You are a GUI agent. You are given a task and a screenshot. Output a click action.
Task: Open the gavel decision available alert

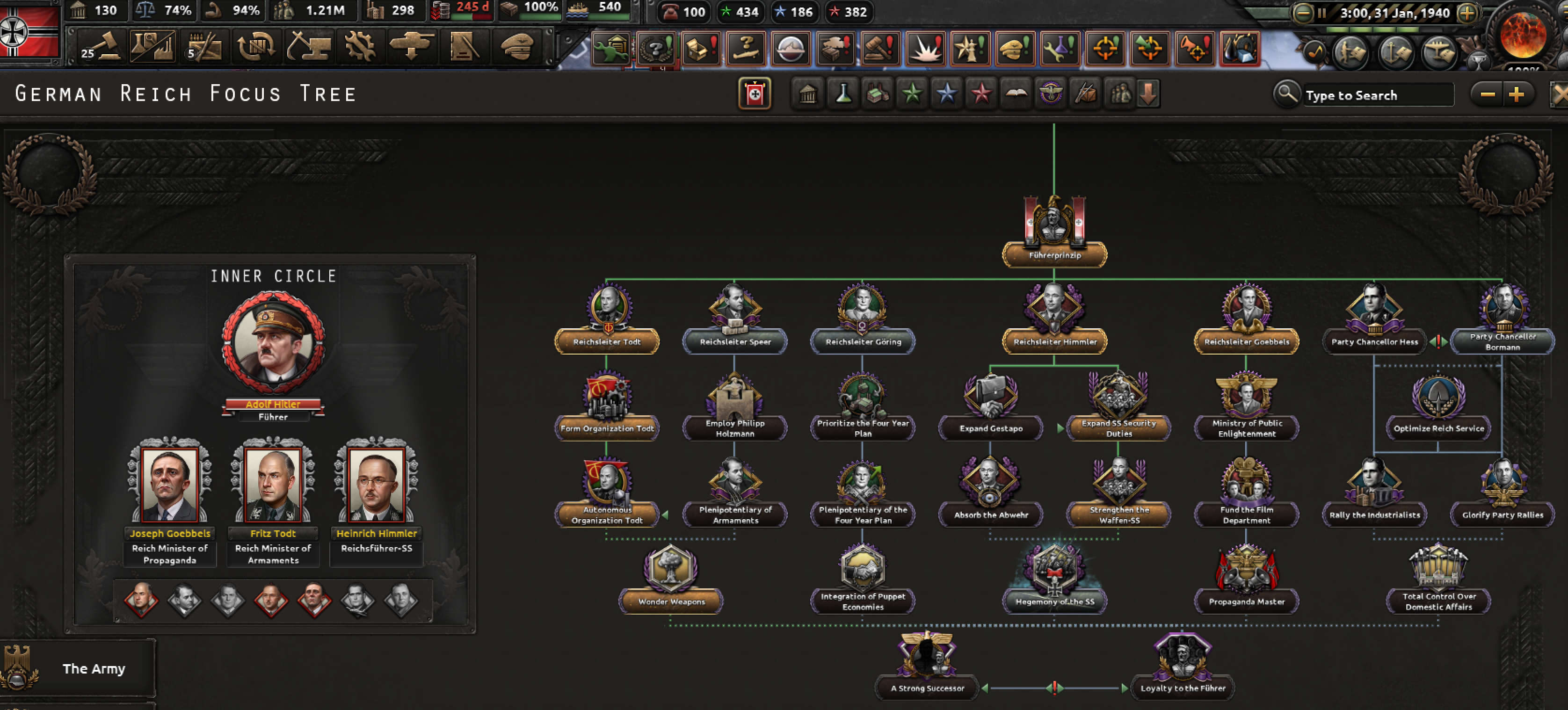click(x=880, y=48)
